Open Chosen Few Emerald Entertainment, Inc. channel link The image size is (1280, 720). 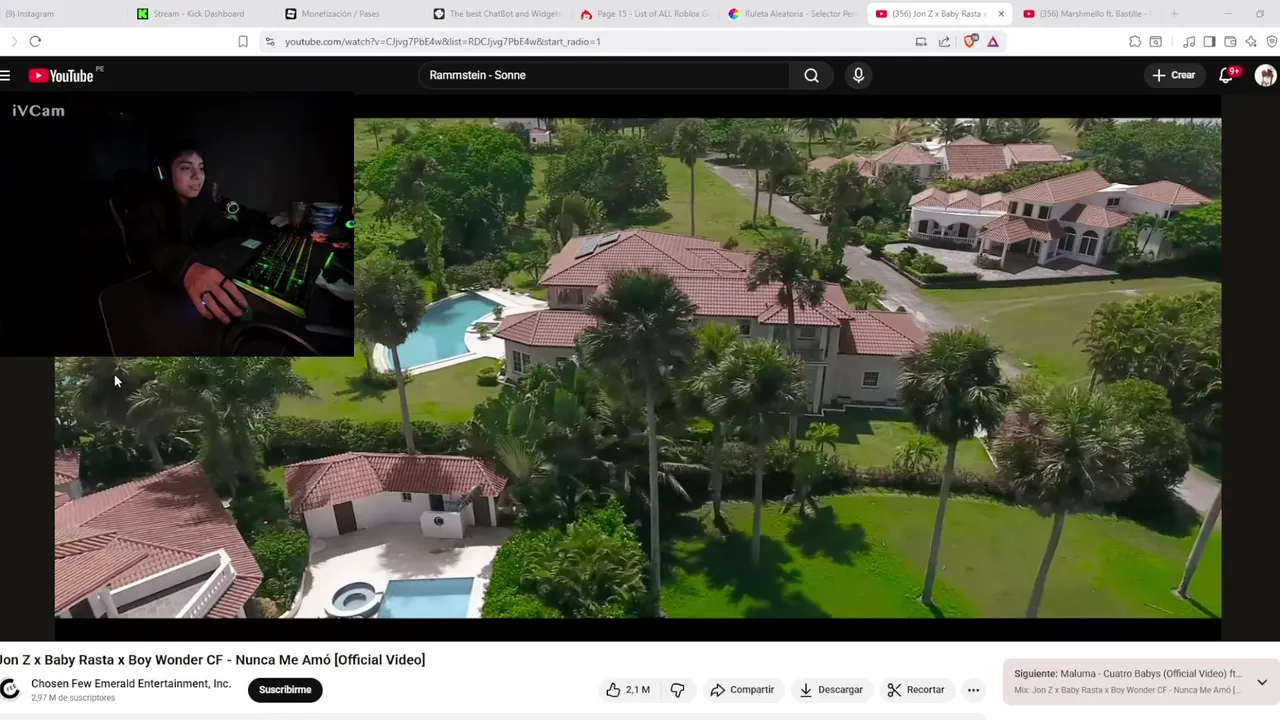tap(131, 684)
